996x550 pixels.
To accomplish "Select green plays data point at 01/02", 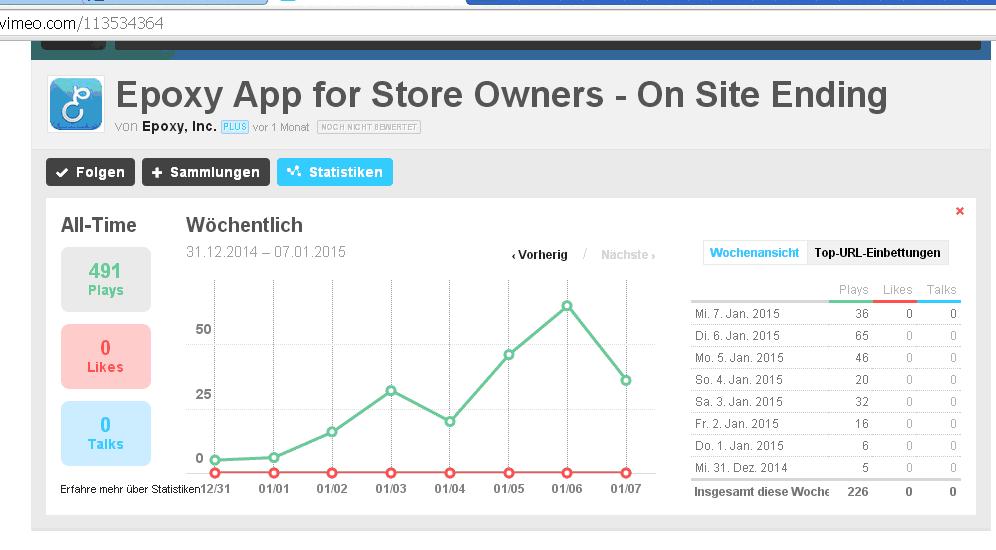I will click(x=332, y=432).
